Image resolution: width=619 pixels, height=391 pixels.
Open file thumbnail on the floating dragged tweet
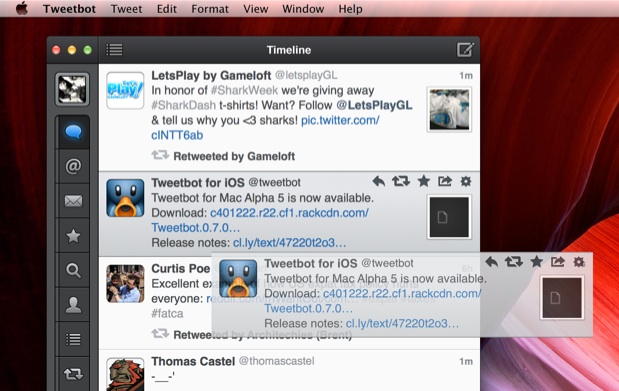point(562,298)
